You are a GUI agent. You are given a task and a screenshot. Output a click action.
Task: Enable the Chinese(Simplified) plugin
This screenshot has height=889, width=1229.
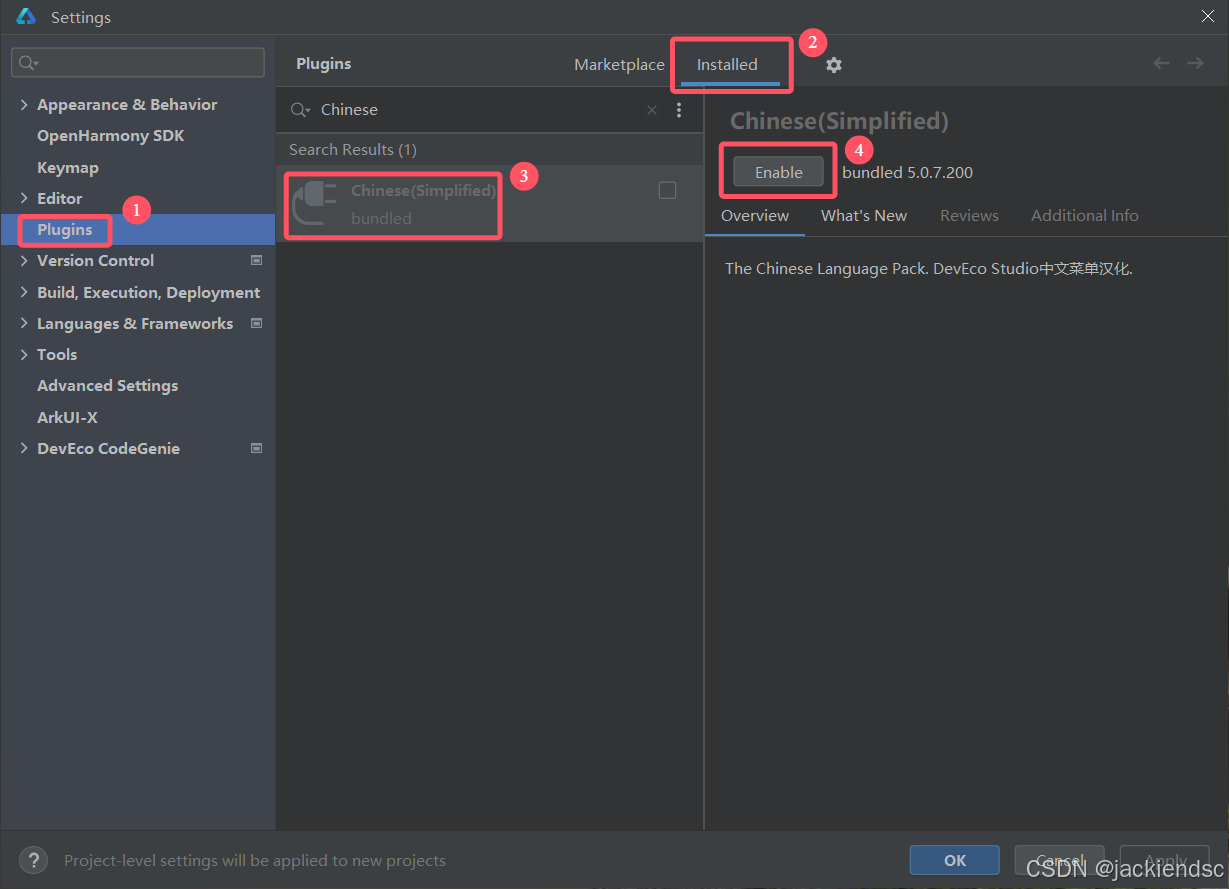(x=779, y=172)
